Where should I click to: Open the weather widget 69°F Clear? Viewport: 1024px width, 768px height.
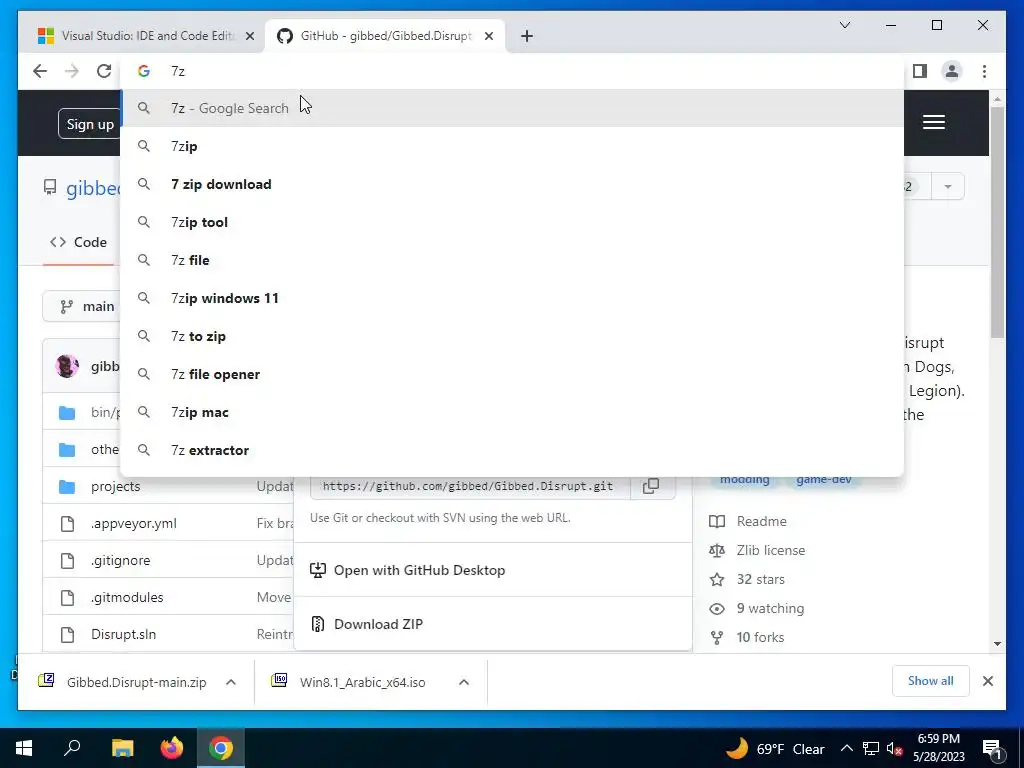[x=775, y=748]
